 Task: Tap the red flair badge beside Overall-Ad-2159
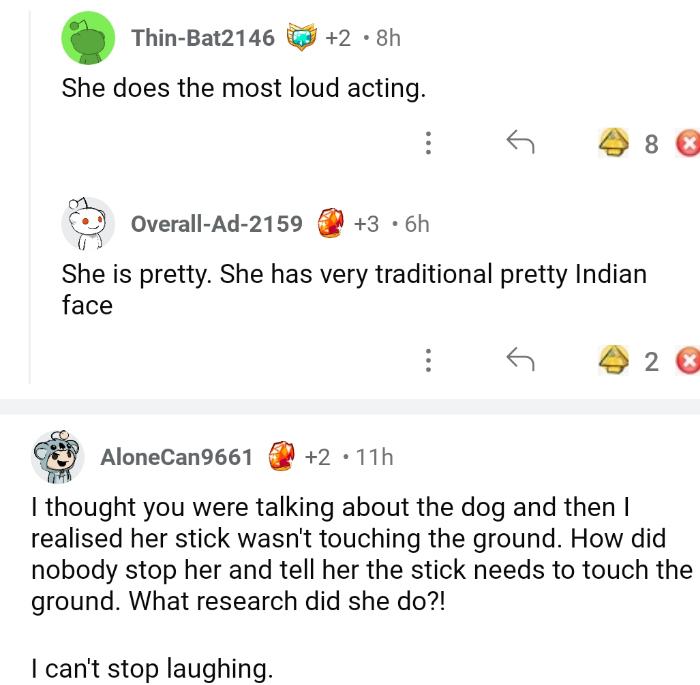click(x=331, y=223)
